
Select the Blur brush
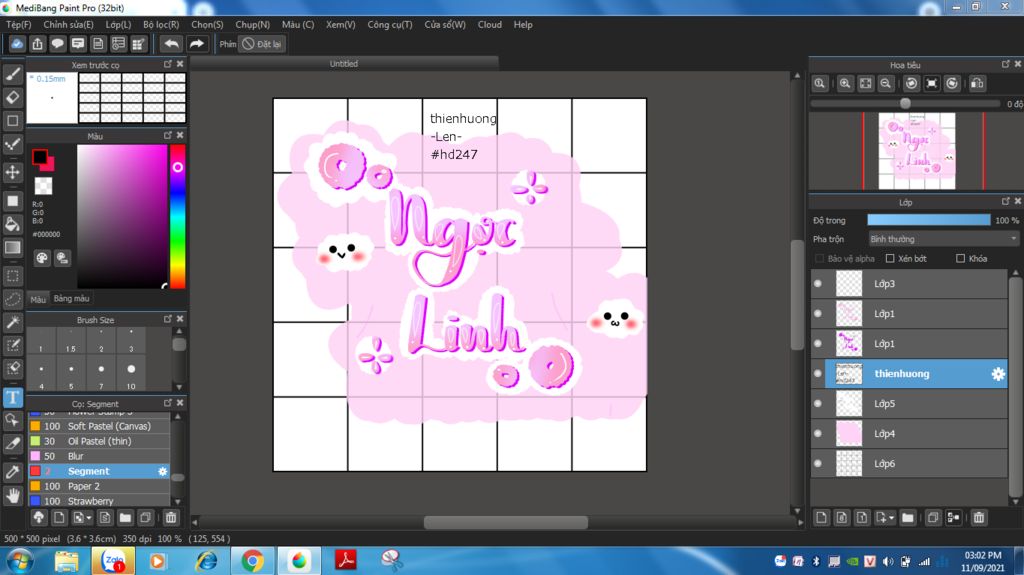click(x=98, y=456)
